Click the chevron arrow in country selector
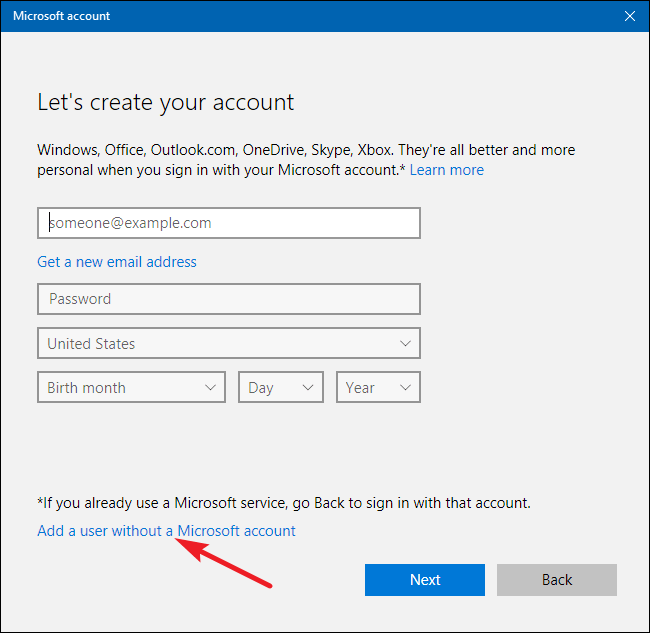This screenshot has width=650, height=633. 405,343
